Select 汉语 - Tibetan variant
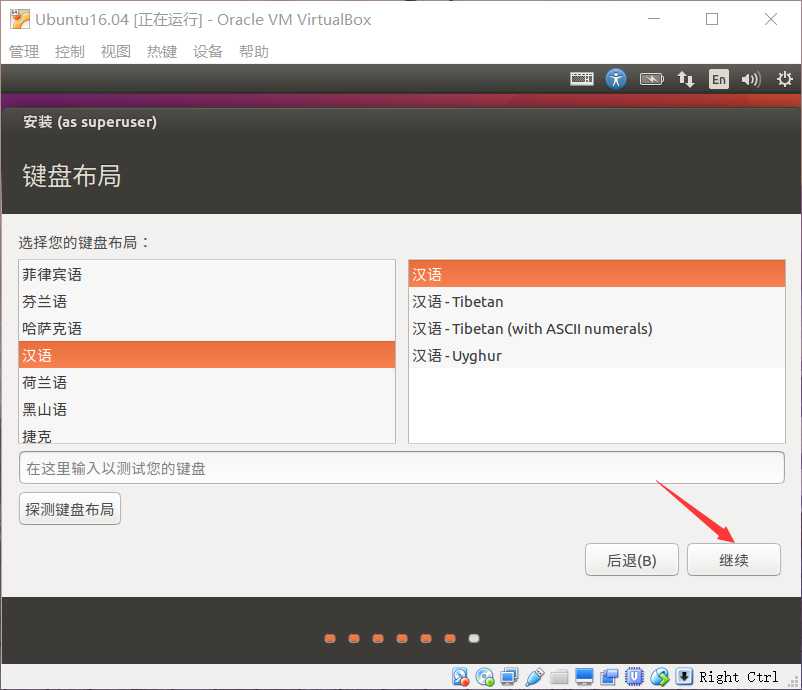Screen dimensions: 802x690 [596, 301]
